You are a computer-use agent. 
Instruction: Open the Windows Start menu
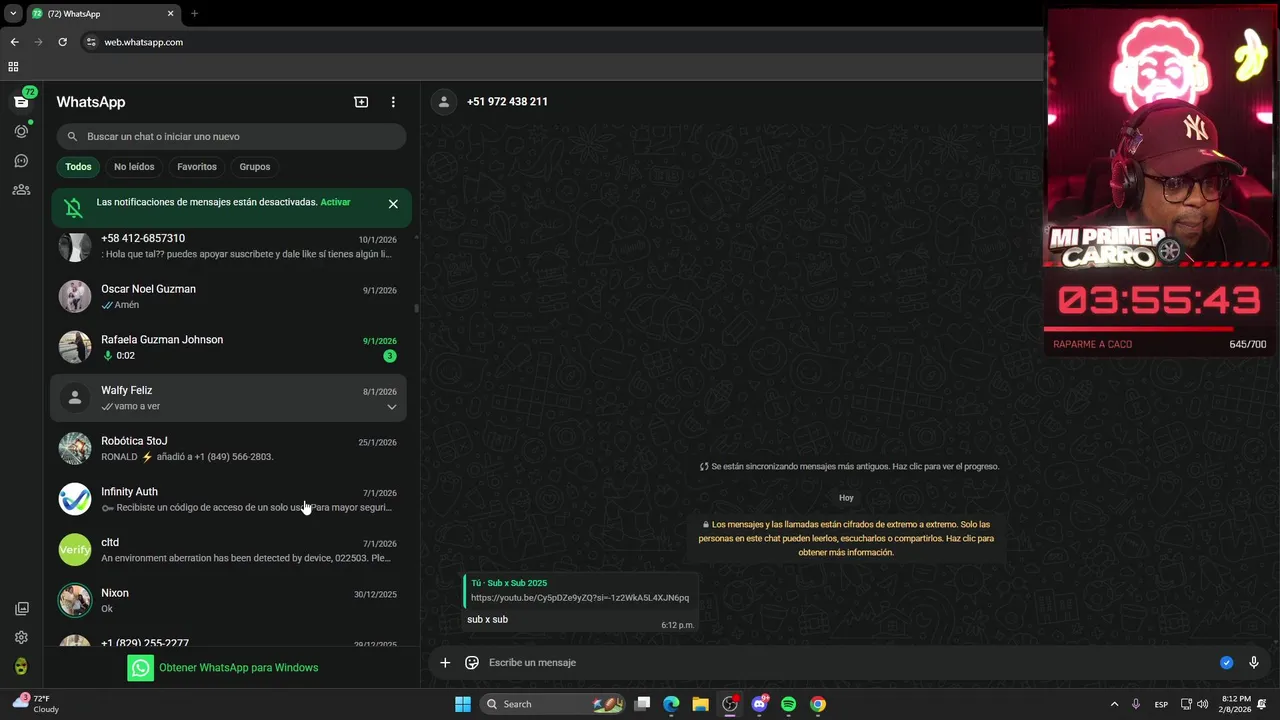pos(462,704)
